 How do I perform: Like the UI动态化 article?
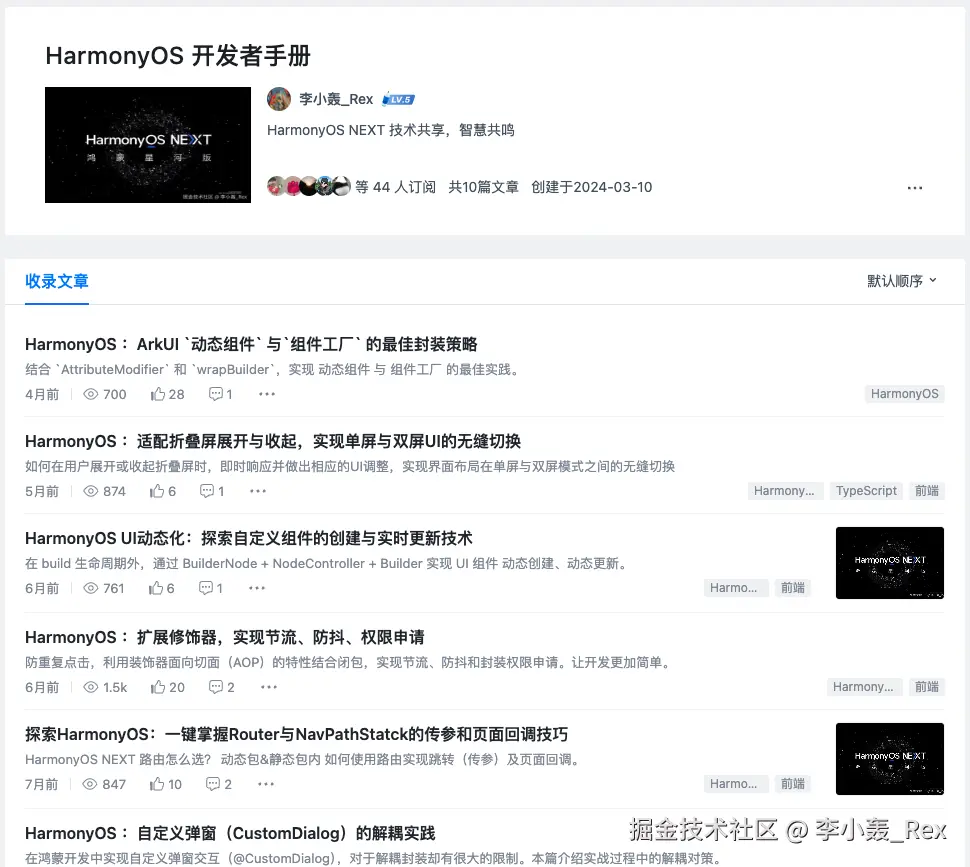pos(161,588)
